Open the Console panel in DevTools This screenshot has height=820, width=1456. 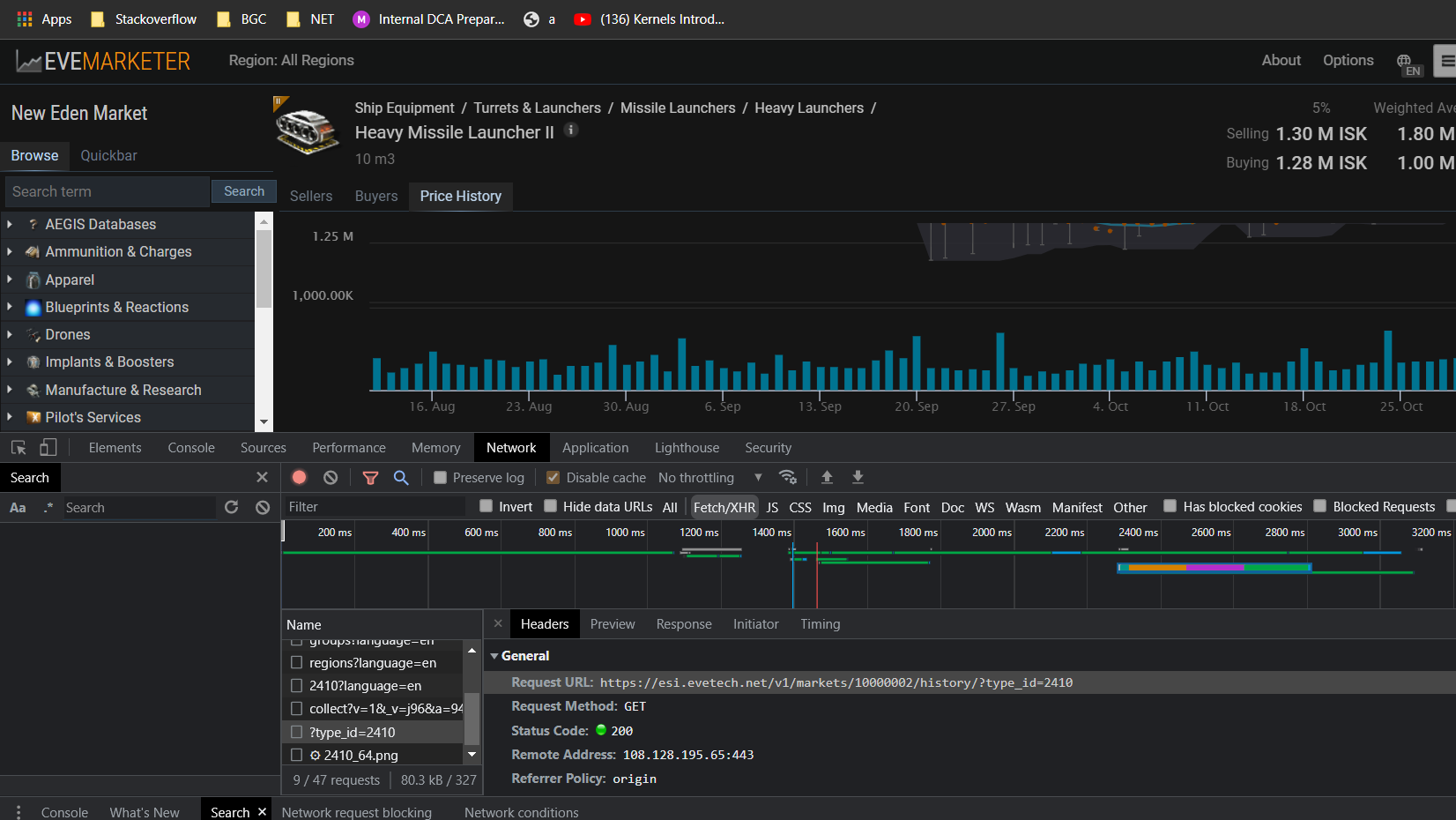(x=191, y=448)
